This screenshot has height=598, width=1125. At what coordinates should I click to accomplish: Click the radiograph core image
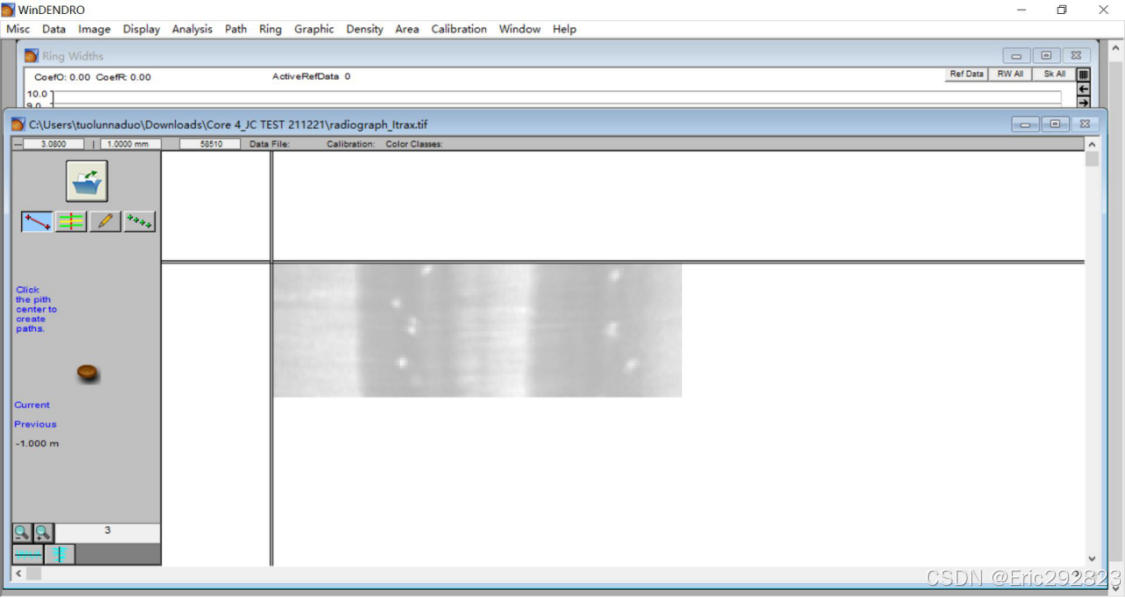tap(477, 330)
